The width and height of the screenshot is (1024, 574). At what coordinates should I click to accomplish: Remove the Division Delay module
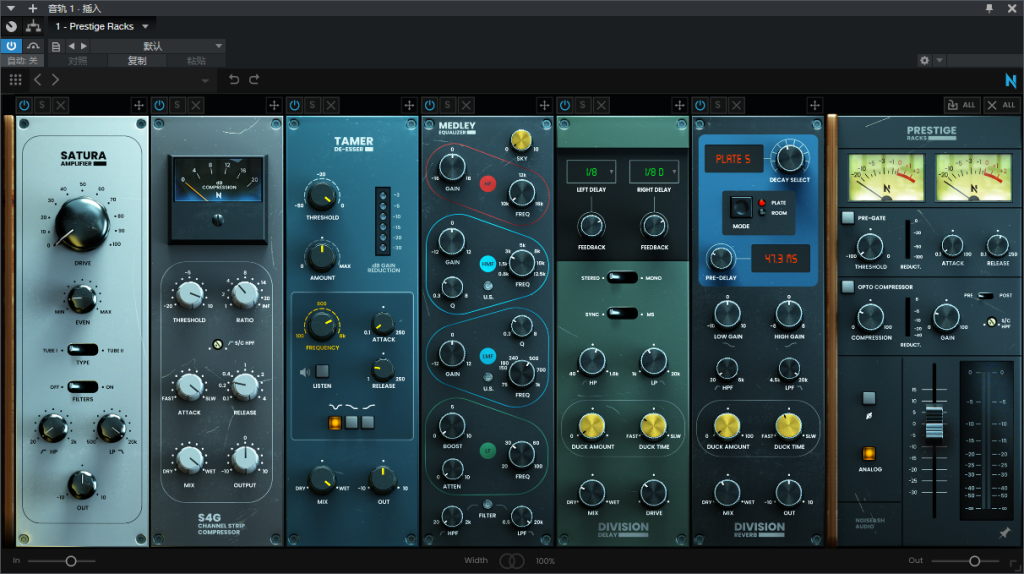tap(601, 105)
